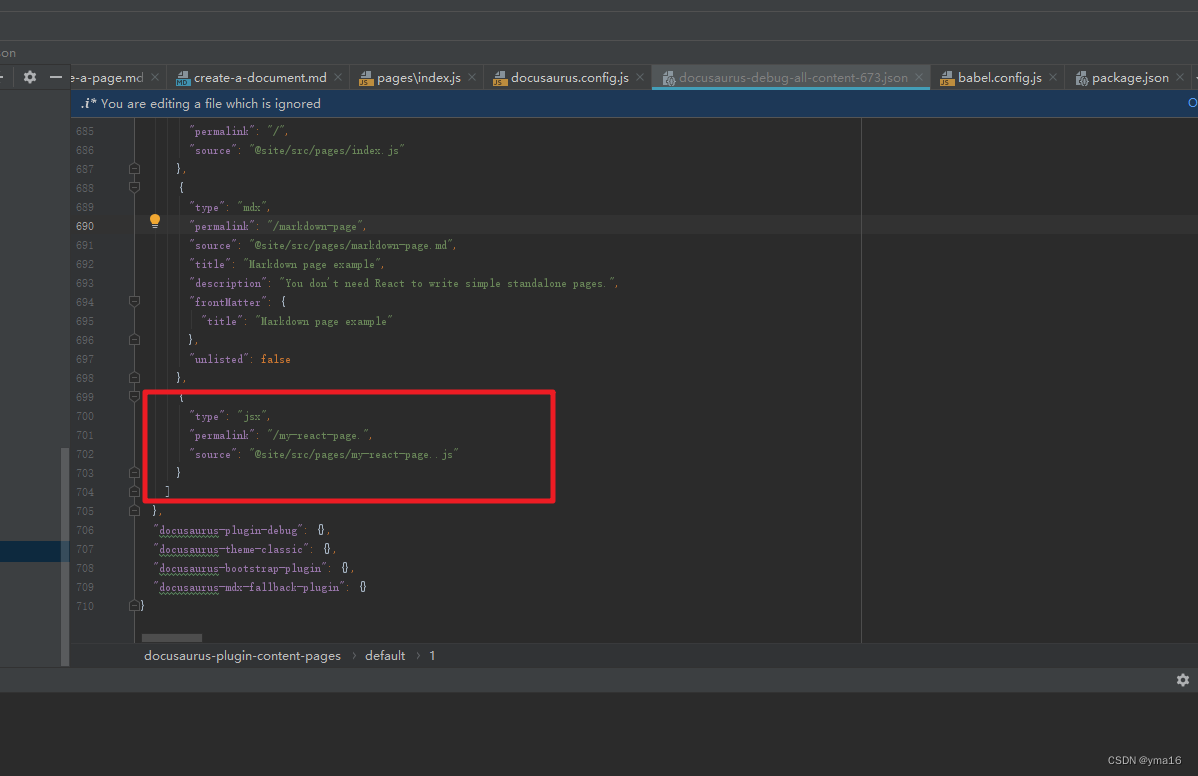Click line number 710 in the gutter

[85, 606]
